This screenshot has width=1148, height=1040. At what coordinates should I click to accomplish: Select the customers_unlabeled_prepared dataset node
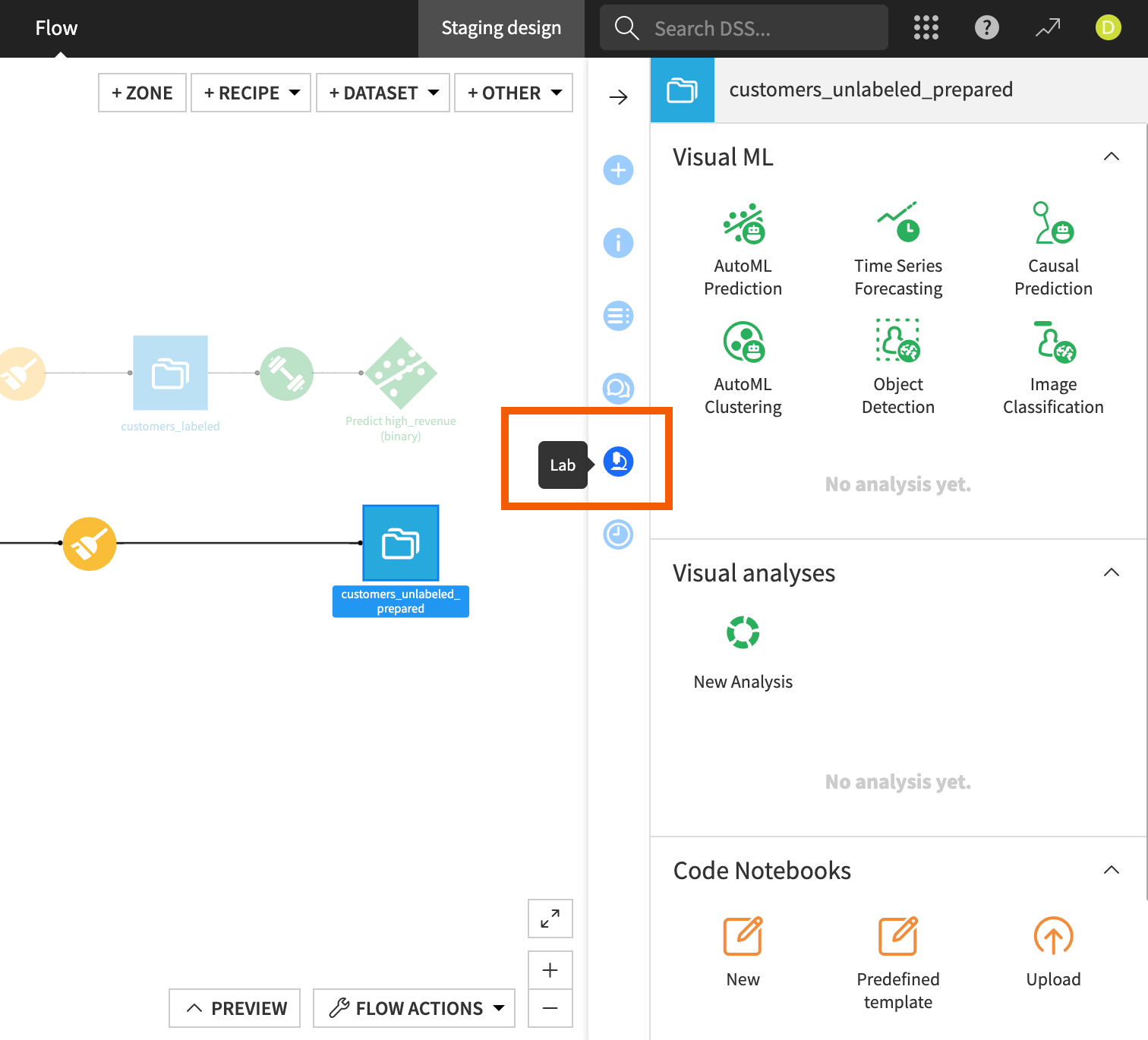(401, 543)
